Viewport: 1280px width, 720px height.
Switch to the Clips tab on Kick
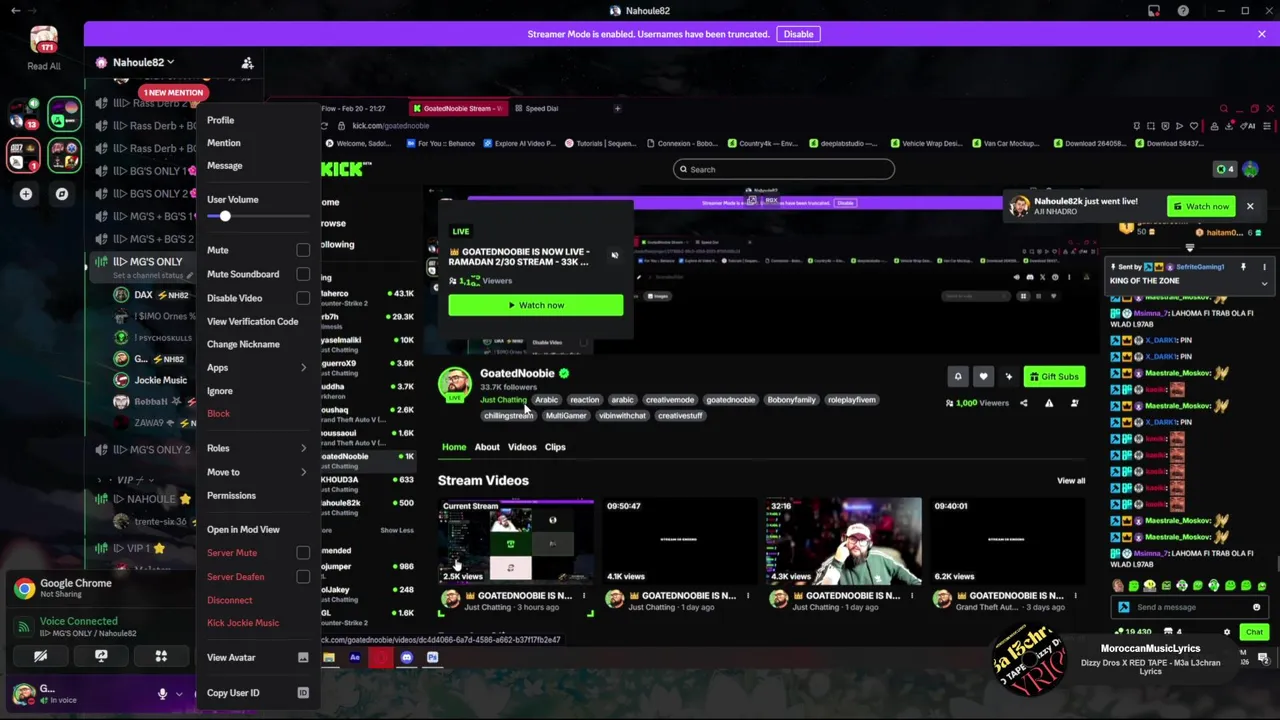click(555, 447)
